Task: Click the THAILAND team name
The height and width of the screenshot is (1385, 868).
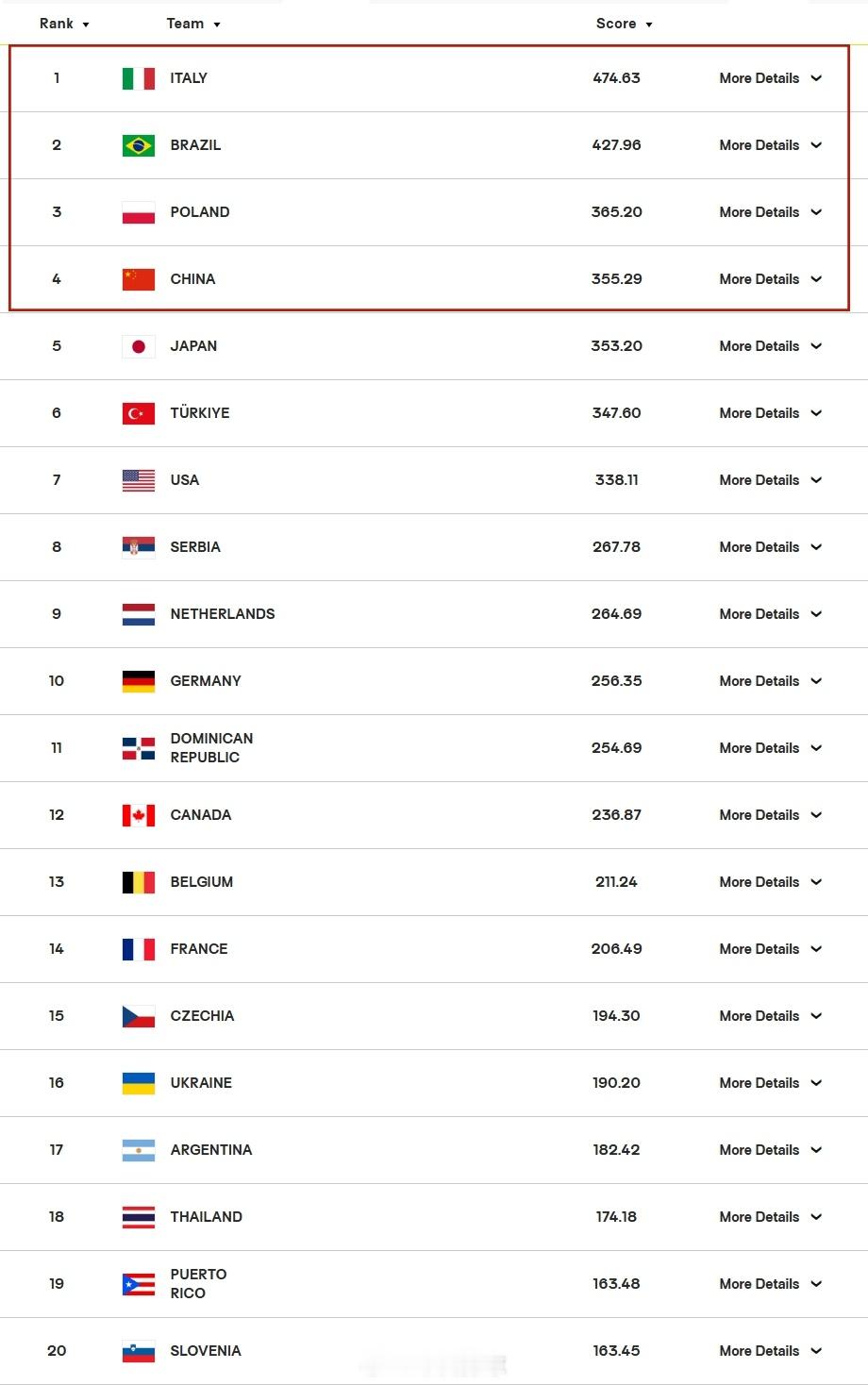Action: [x=207, y=1217]
